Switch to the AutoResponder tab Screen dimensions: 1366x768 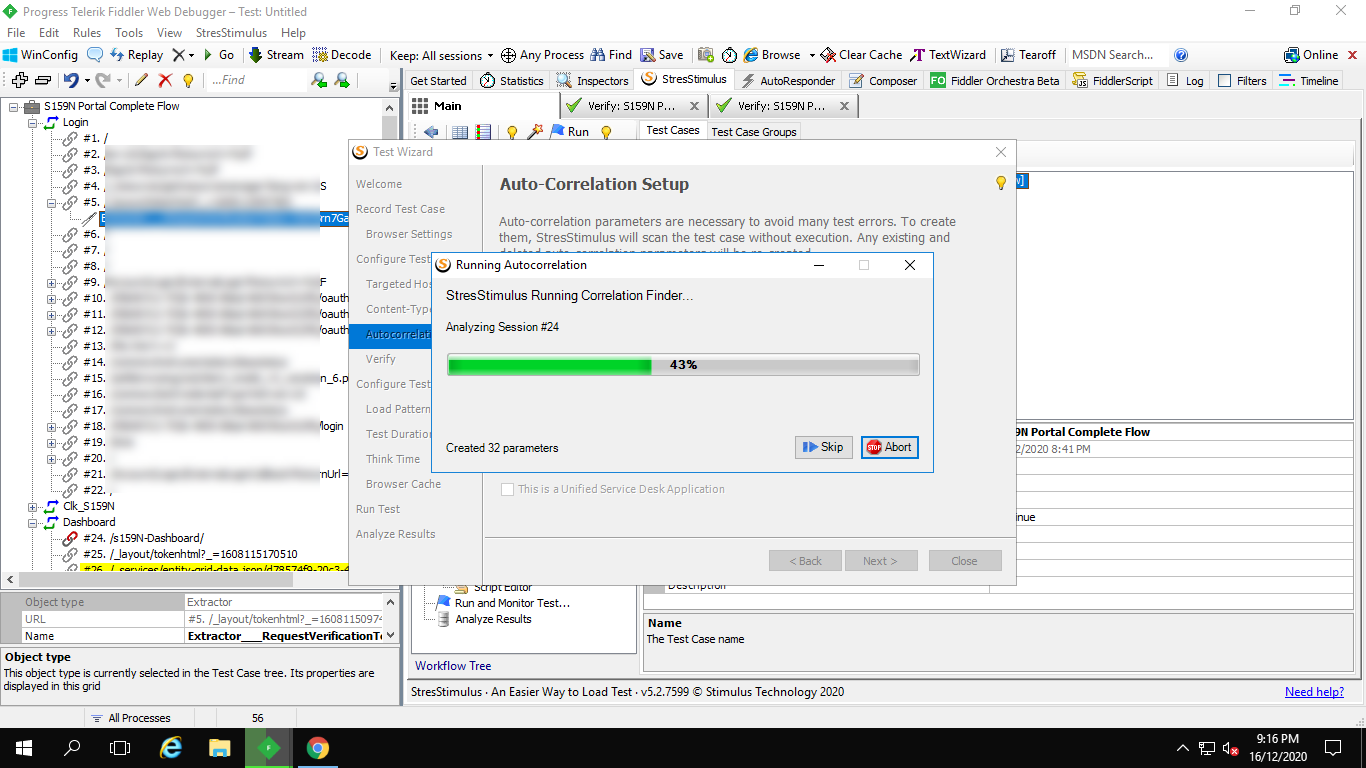(x=788, y=81)
